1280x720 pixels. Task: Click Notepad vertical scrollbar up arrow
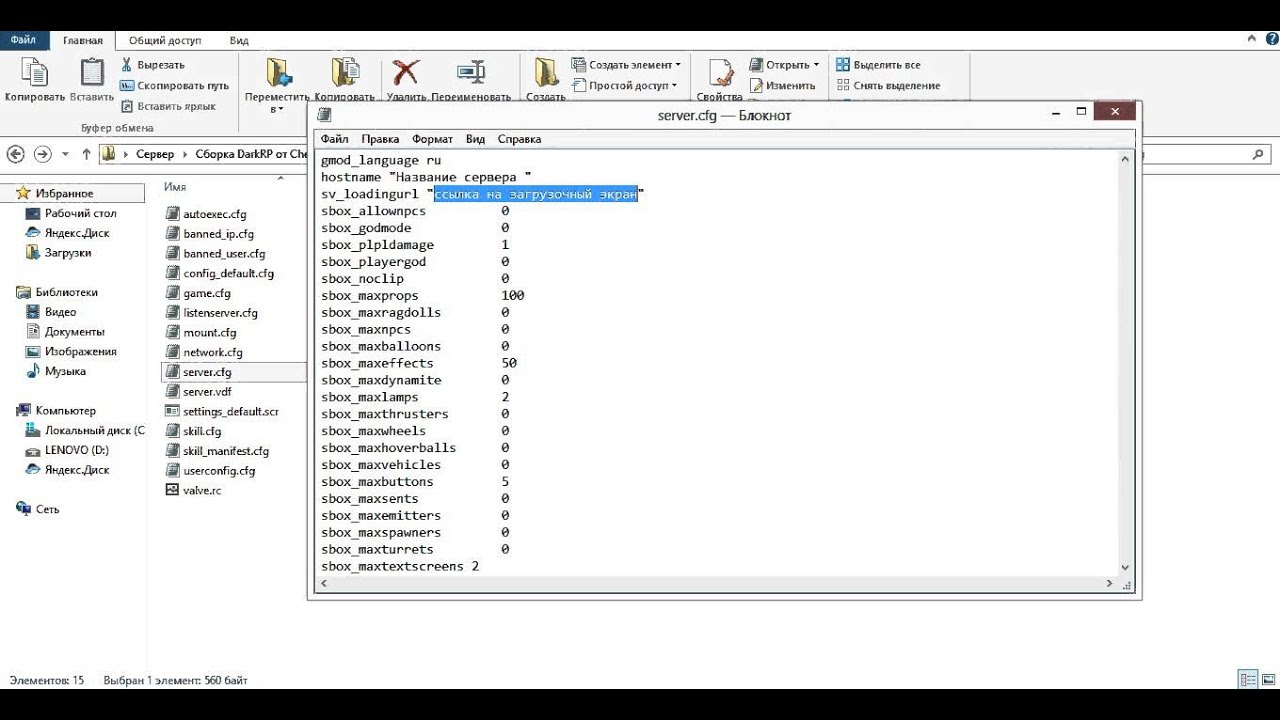[1125, 159]
